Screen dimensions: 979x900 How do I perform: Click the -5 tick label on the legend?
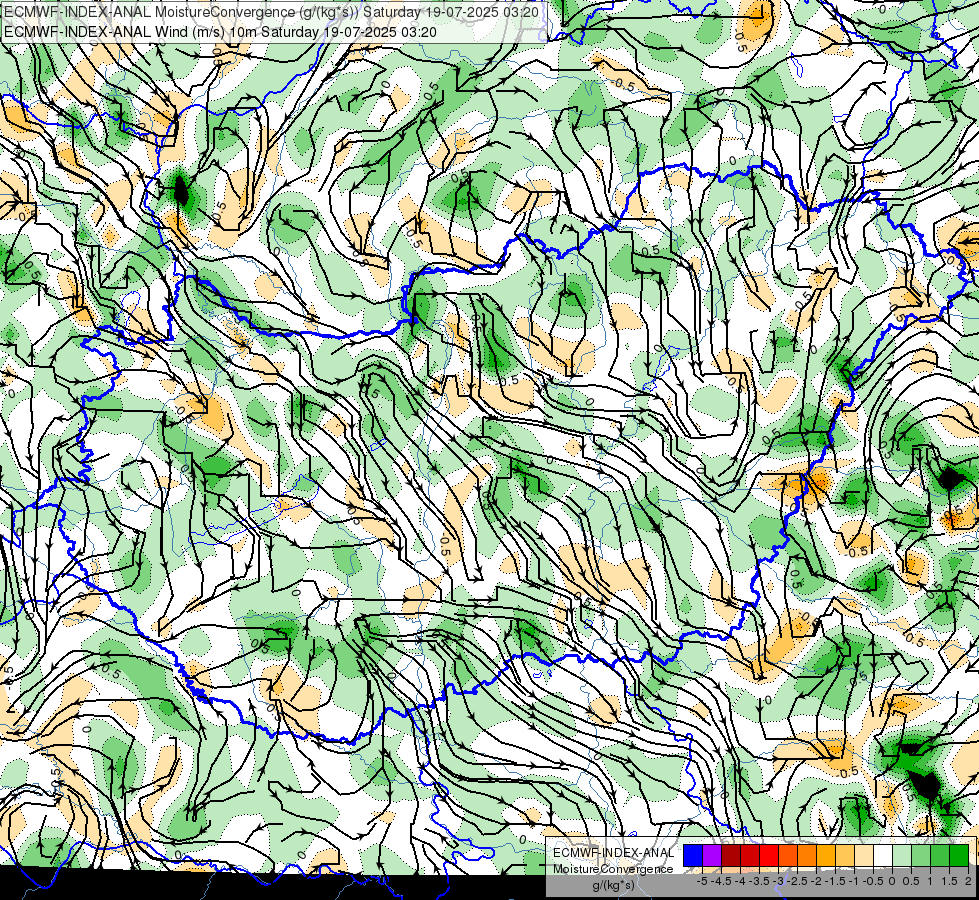point(701,881)
